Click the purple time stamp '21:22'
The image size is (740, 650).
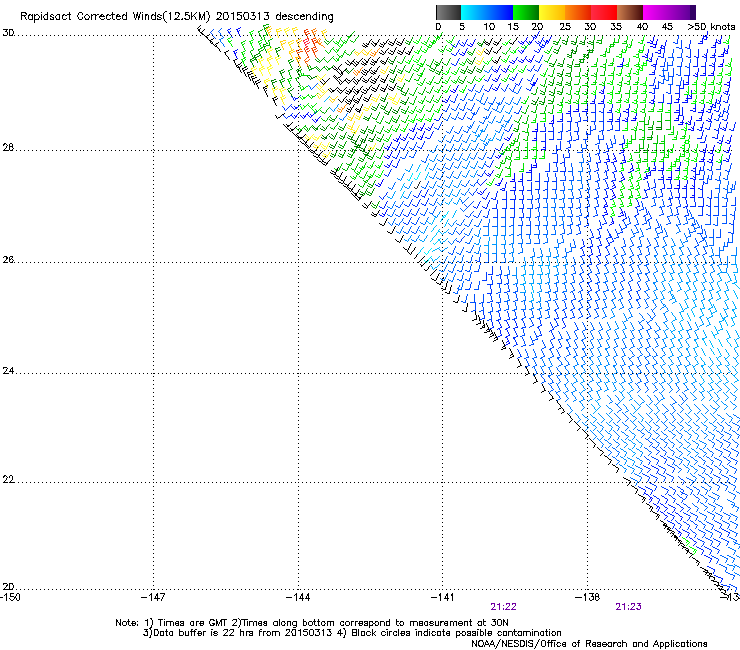point(503,607)
